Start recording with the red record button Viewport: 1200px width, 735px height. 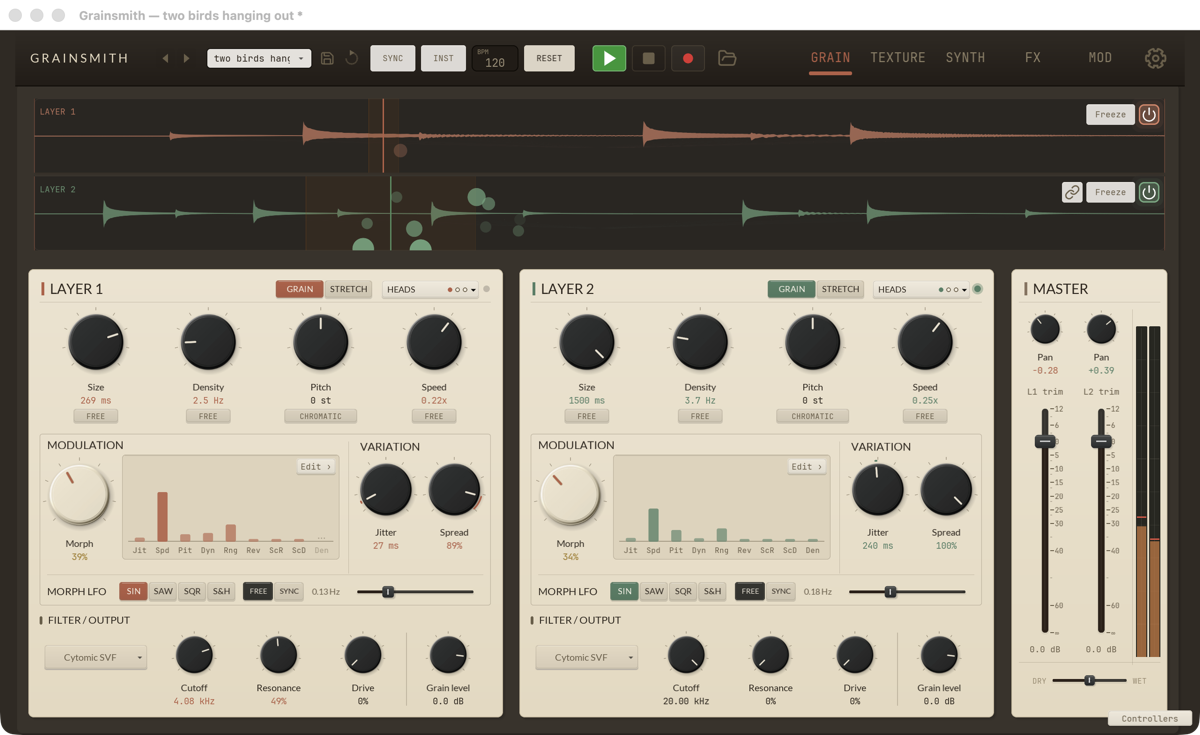(687, 58)
